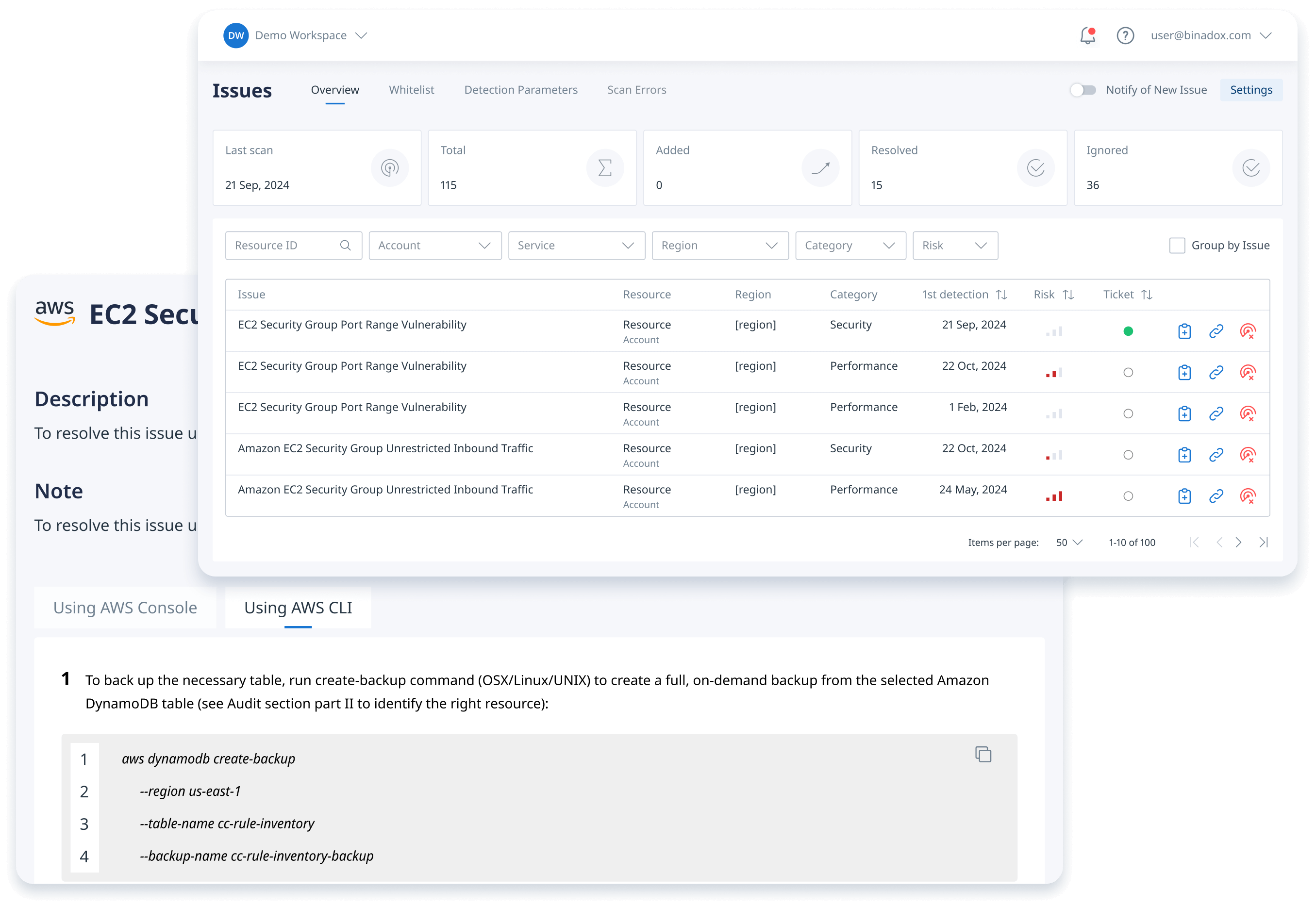
Task: Switch to the Whitelist tab
Action: click(x=411, y=90)
